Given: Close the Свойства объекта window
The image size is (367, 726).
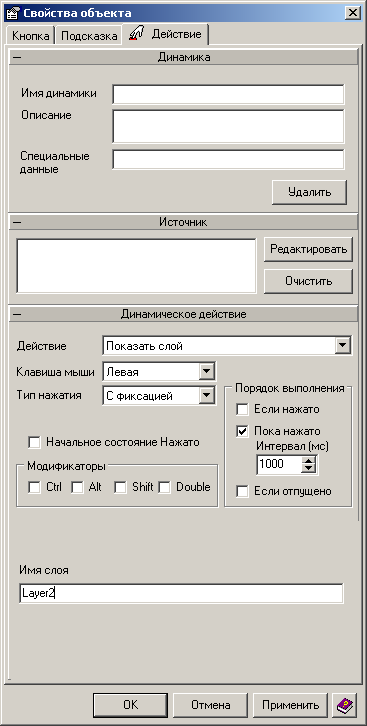Looking at the screenshot, I should (353, 13).
